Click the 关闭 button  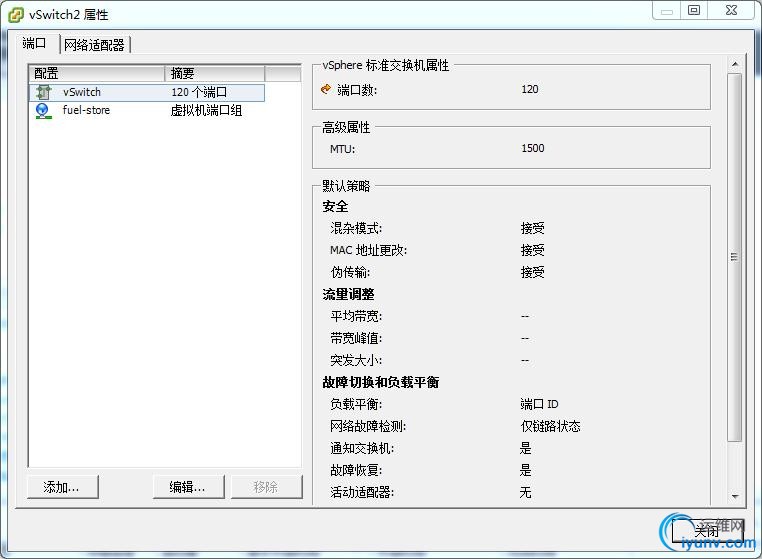(708, 531)
